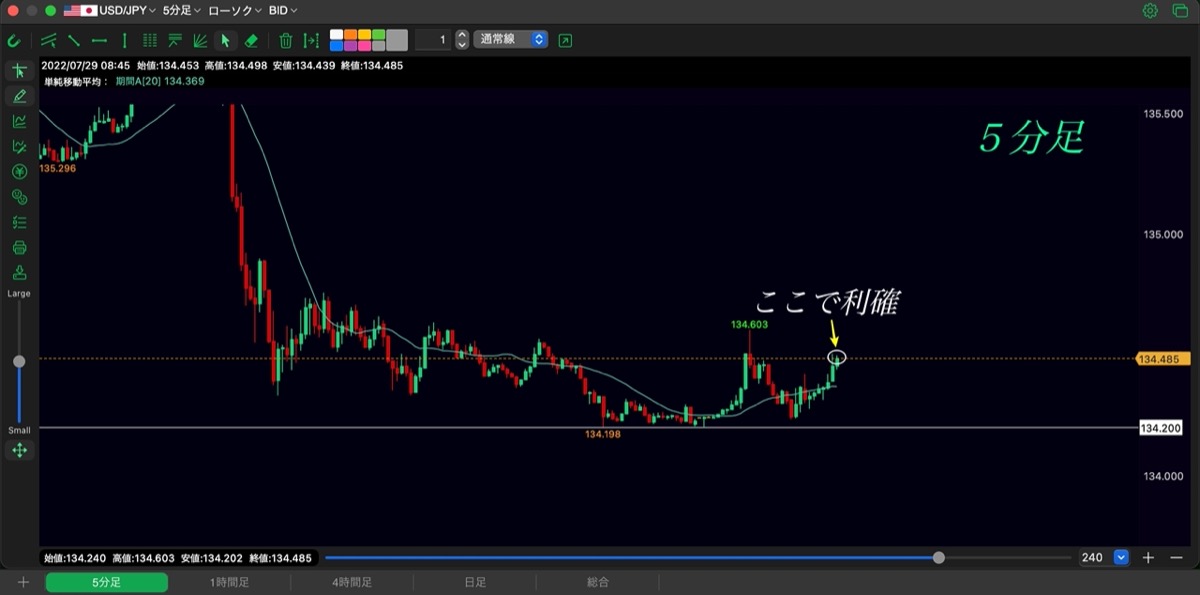
Task: Click the pop-out arrow icon in toolbar
Action: pyautogui.click(x=566, y=41)
